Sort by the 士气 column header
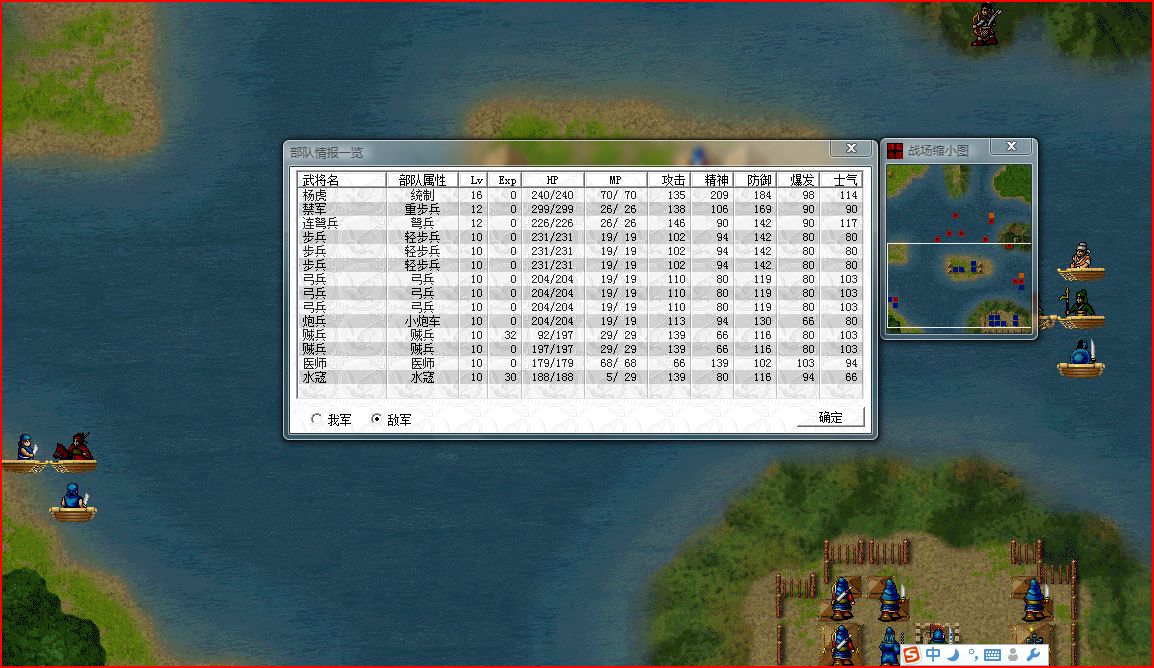1154x668 pixels. coord(840,180)
